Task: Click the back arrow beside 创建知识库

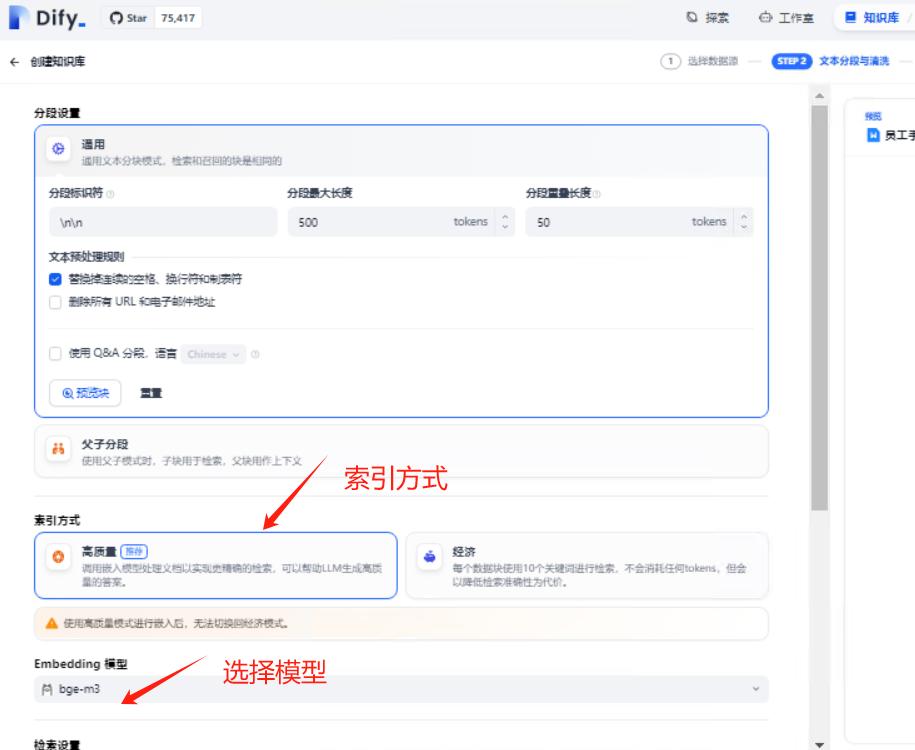Action: (x=14, y=61)
